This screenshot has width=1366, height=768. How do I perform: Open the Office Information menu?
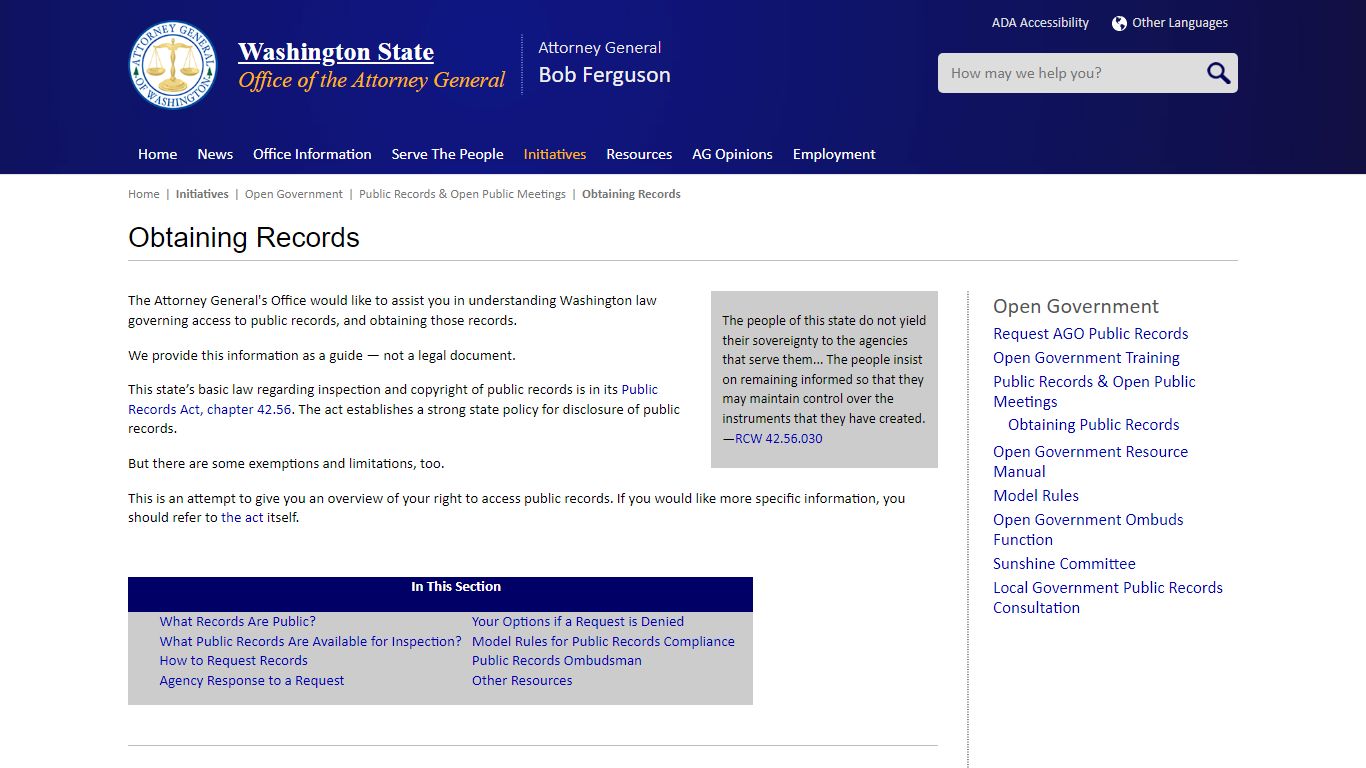[312, 154]
